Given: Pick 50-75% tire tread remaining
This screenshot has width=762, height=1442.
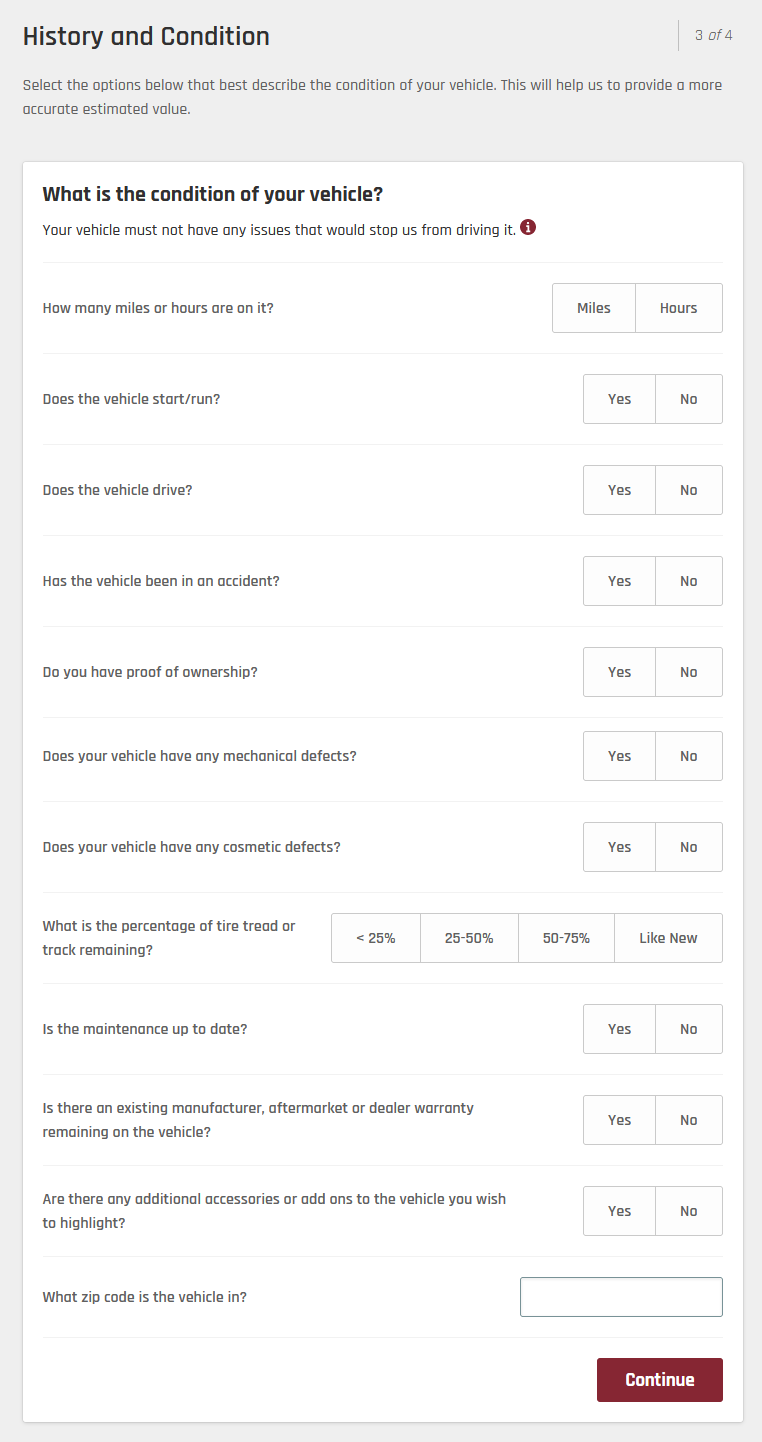Looking at the screenshot, I should (566, 938).
